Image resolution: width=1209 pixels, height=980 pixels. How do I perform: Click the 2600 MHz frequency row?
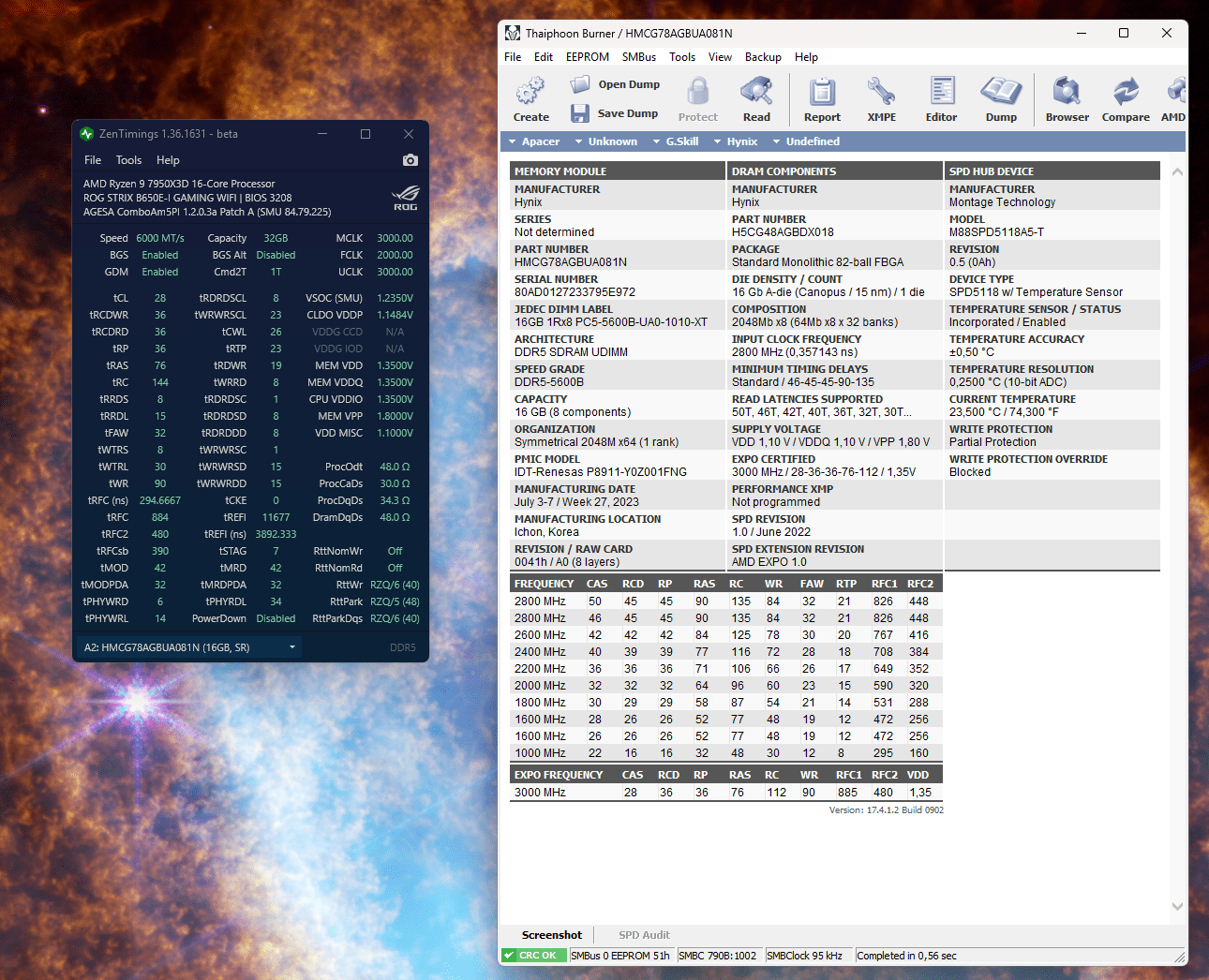coord(724,635)
